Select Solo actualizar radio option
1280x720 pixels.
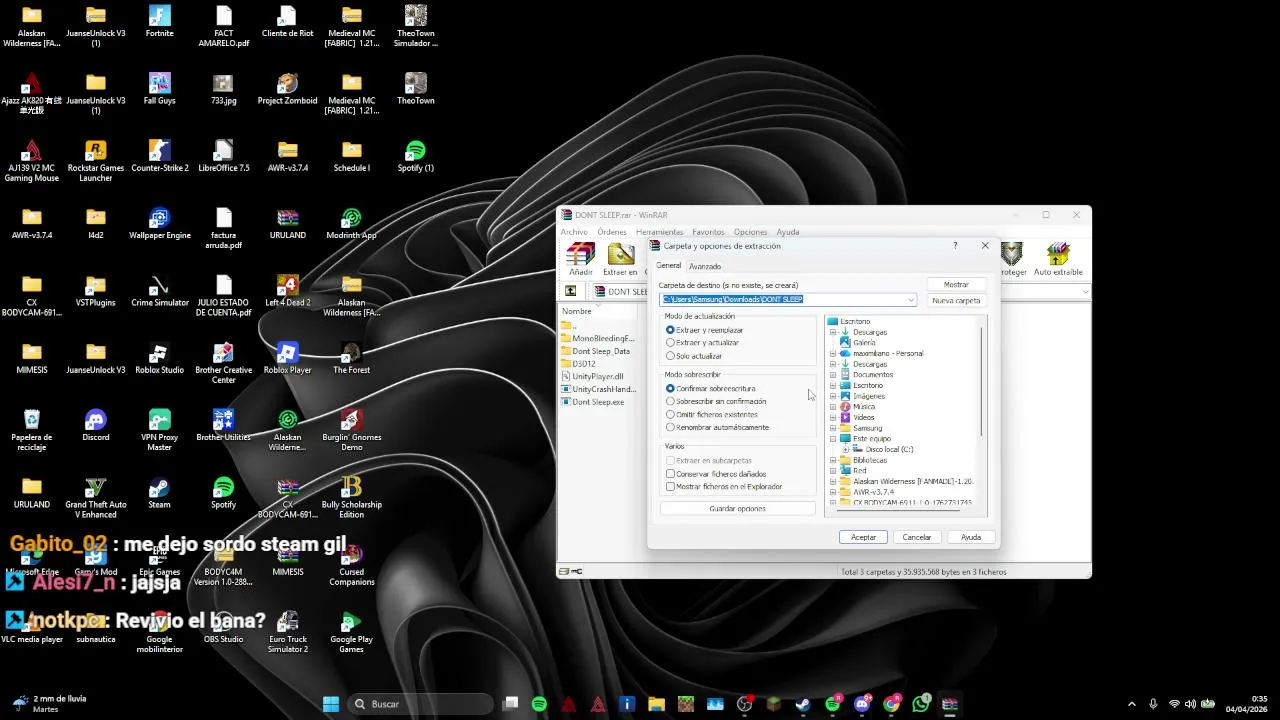coord(694,356)
